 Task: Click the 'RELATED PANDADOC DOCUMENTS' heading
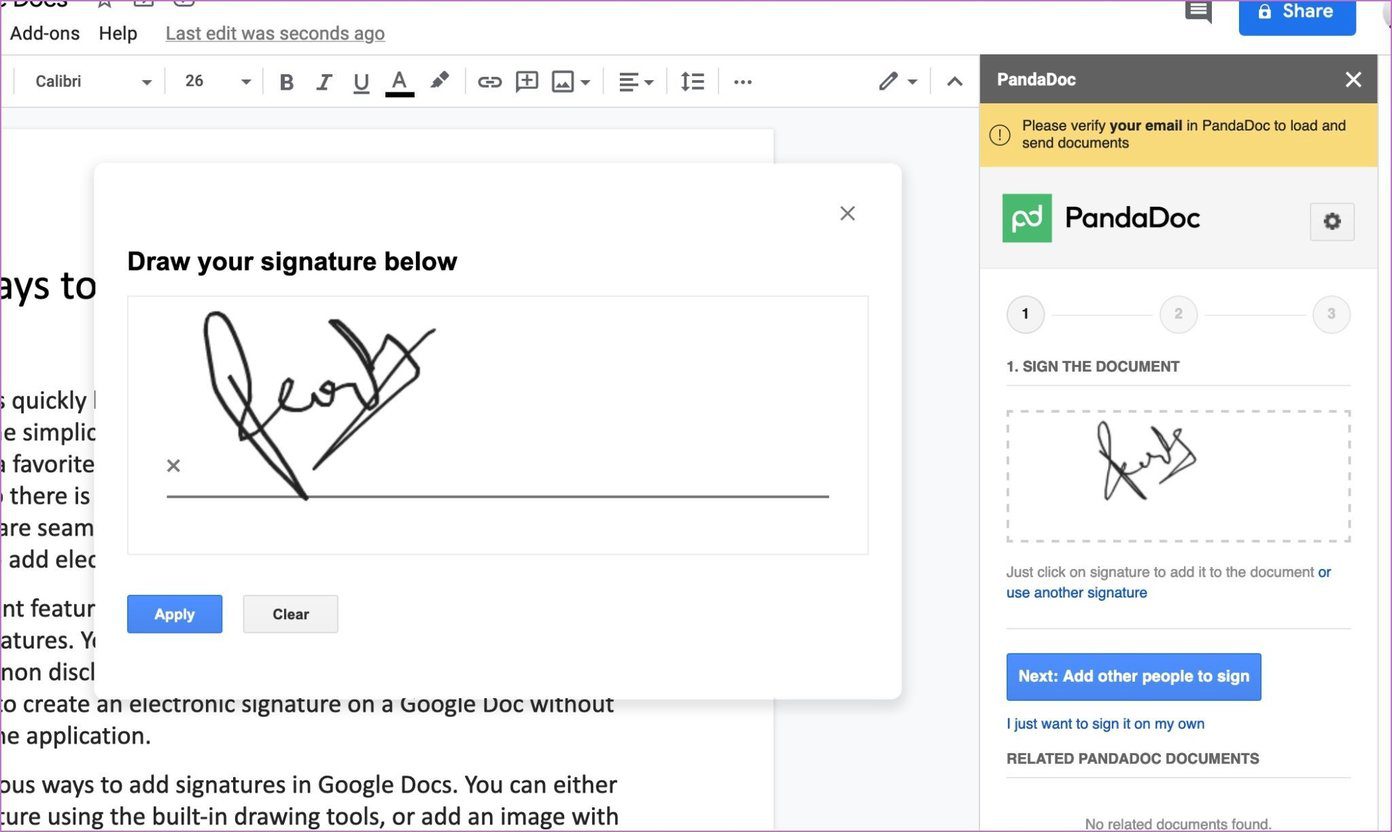pyautogui.click(x=1133, y=759)
